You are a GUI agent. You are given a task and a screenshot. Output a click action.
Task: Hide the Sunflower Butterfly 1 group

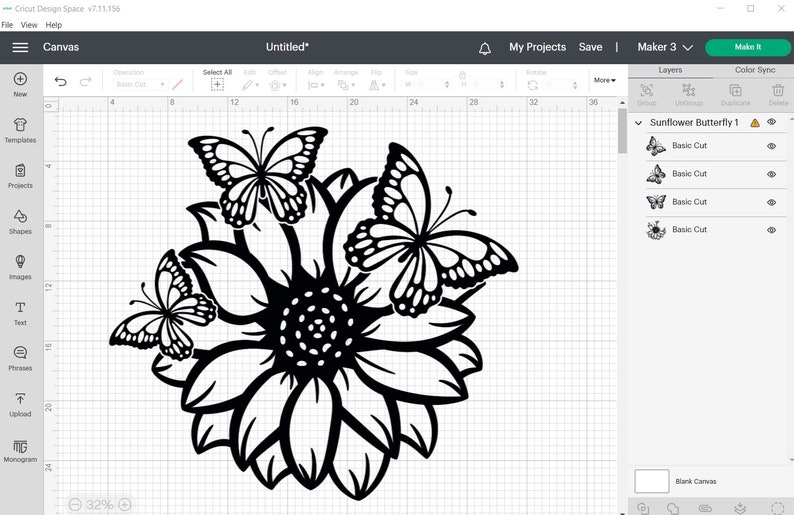pyautogui.click(x=771, y=122)
